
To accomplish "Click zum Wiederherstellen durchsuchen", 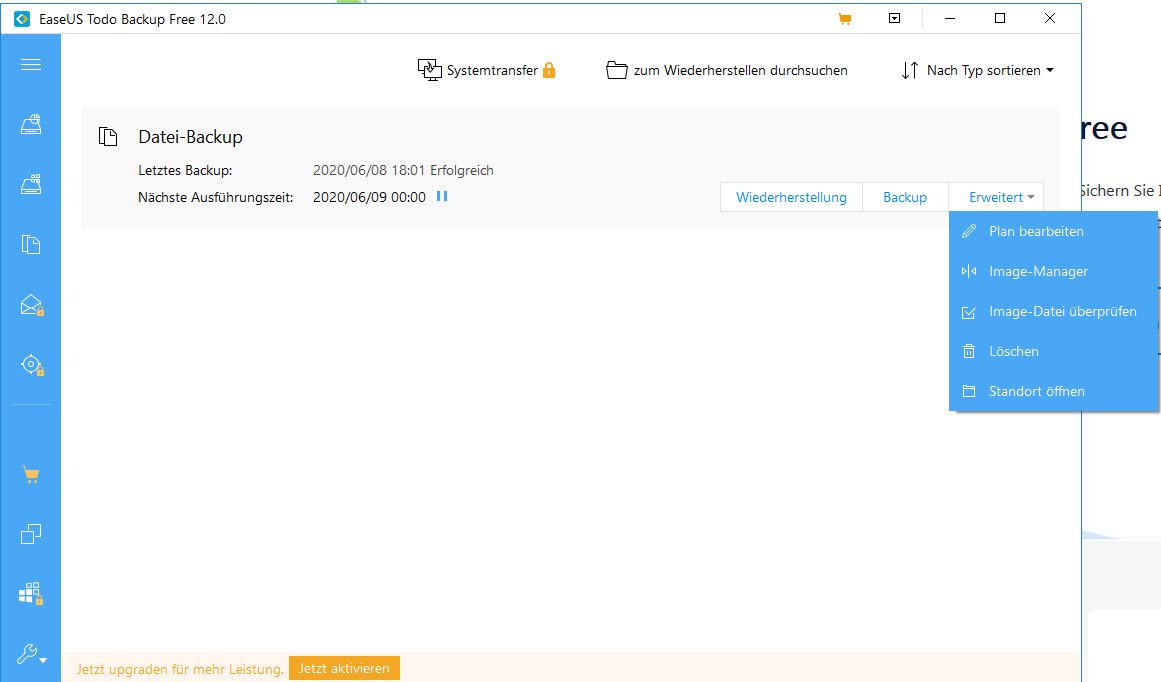I will [x=740, y=70].
